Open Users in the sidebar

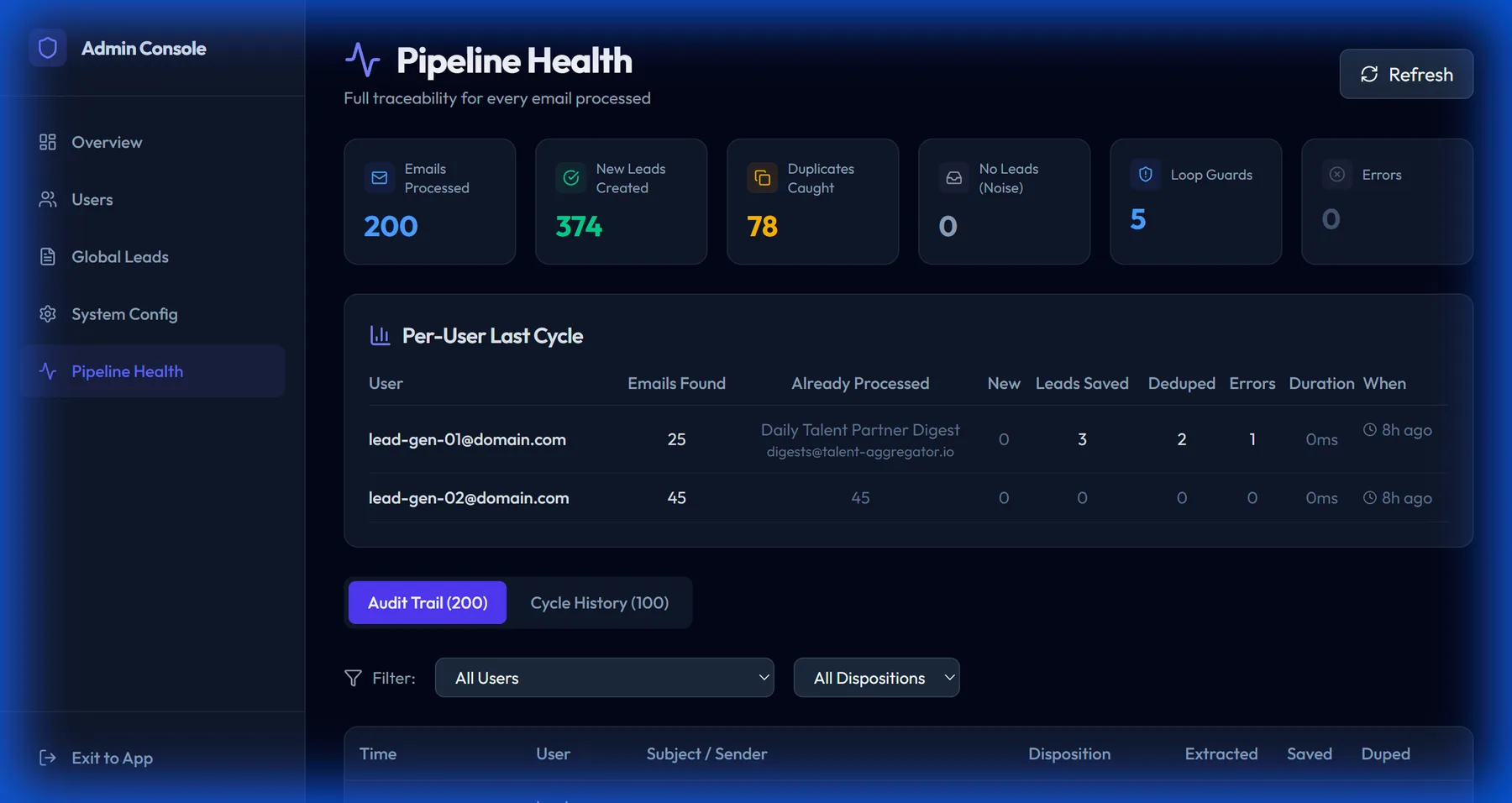pyautogui.click(x=153, y=199)
